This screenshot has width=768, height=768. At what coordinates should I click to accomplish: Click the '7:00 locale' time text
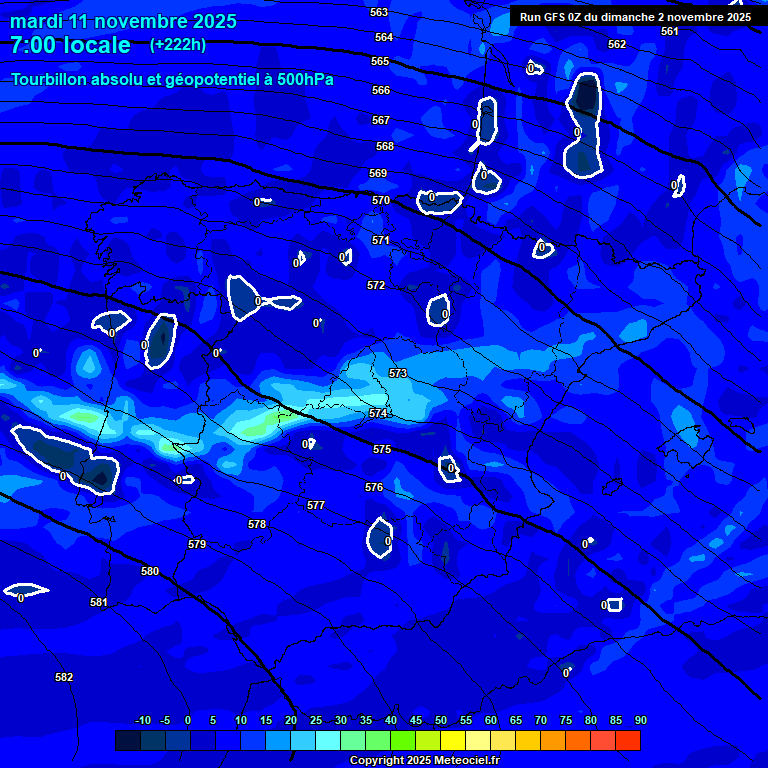[x=71, y=45]
